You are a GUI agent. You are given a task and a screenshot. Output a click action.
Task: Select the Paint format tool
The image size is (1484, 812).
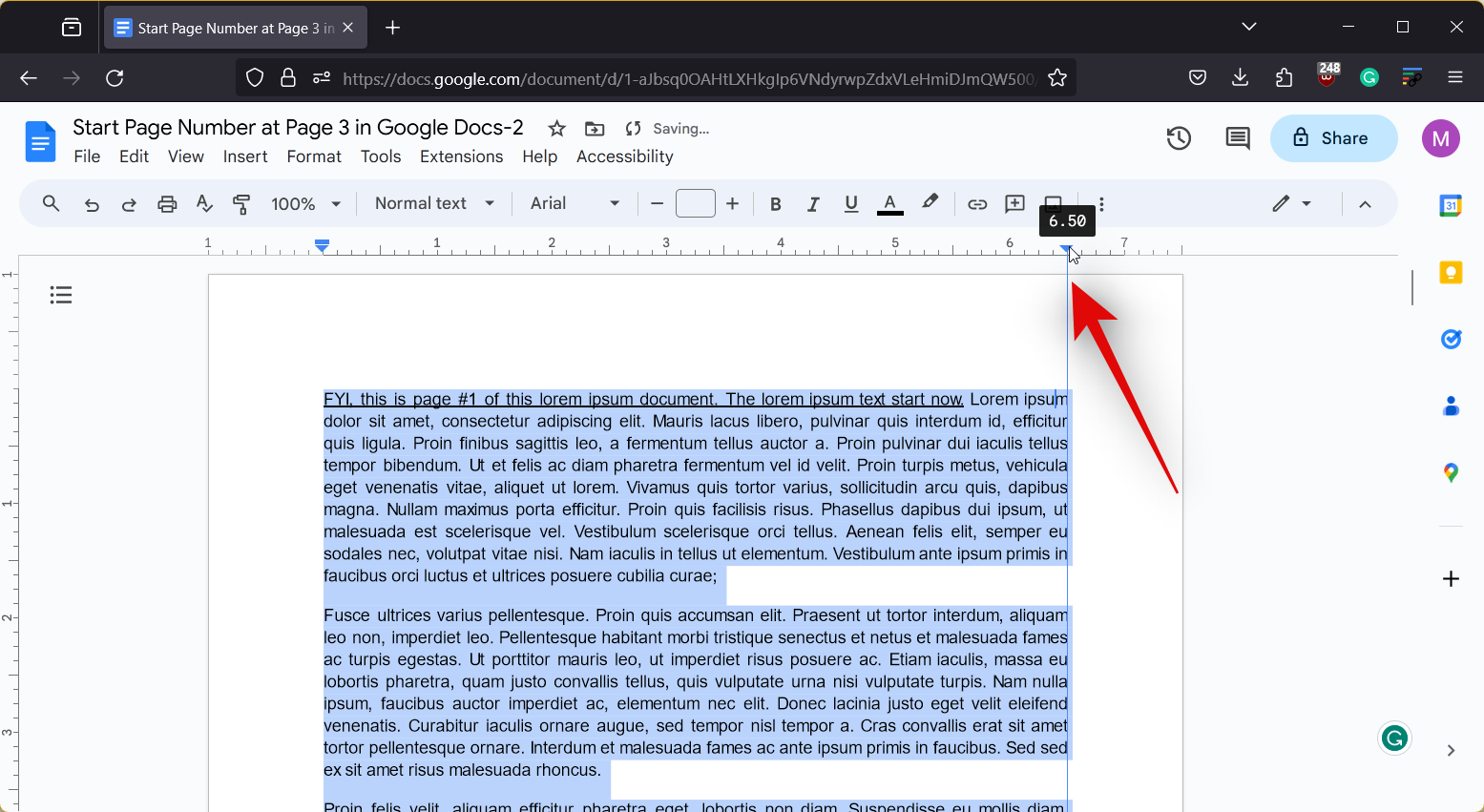coord(241,204)
